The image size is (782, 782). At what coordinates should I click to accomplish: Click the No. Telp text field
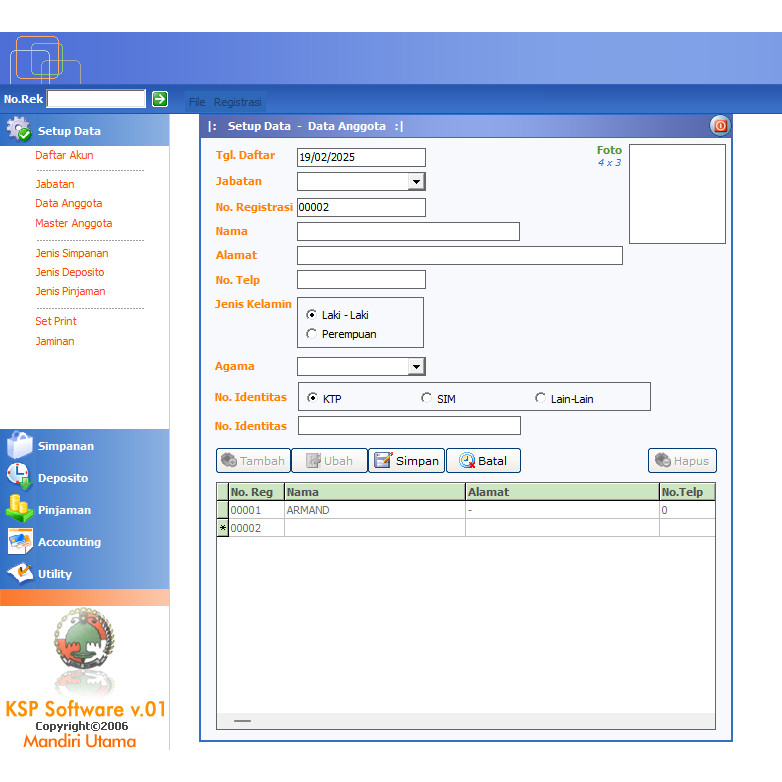361,279
